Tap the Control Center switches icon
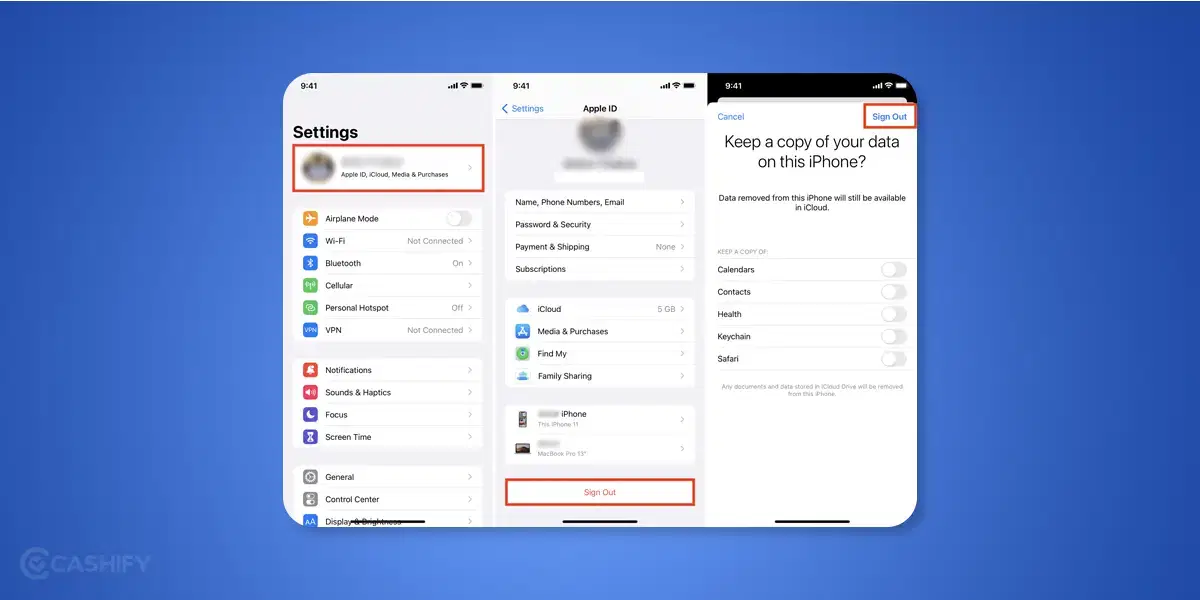Image resolution: width=1200 pixels, height=600 pixels. point(310,499)
